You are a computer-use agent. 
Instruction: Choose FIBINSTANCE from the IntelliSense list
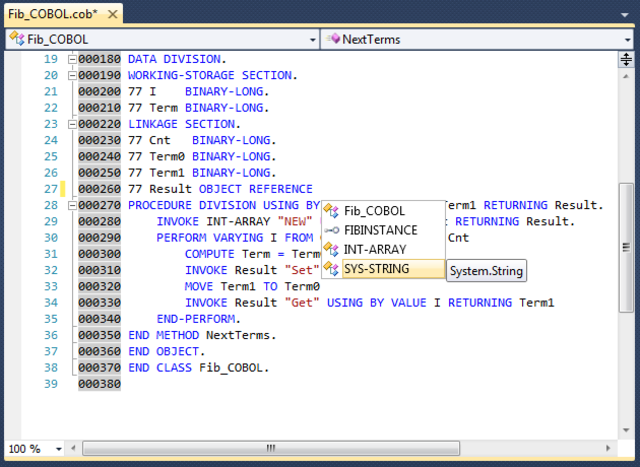point(383,230)
